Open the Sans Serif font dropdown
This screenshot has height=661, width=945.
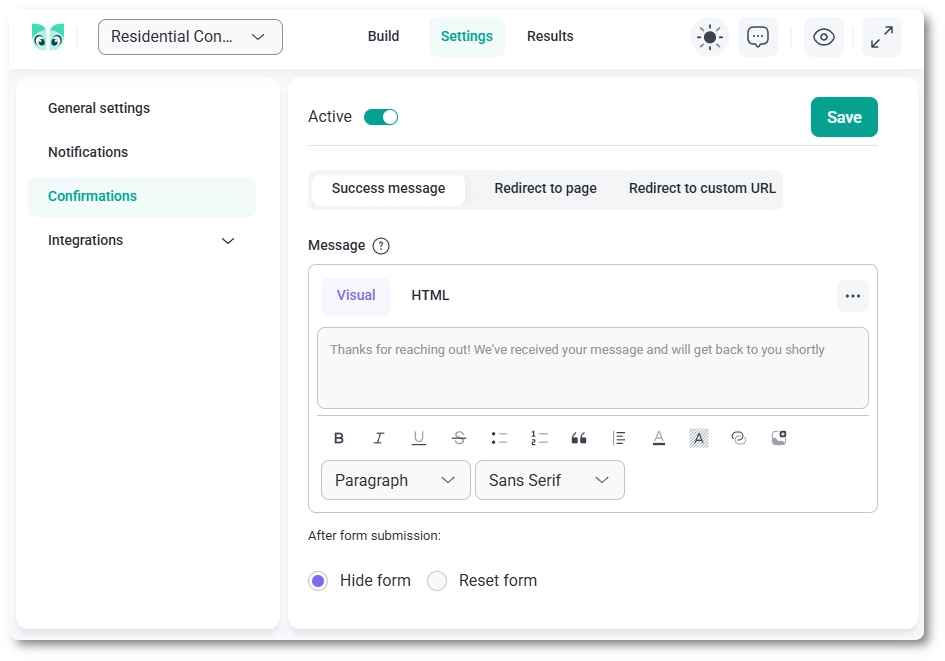pos(549,480)
